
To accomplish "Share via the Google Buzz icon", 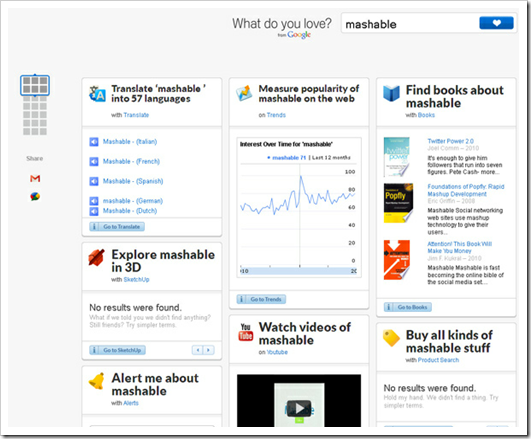I will coord(35,196).
